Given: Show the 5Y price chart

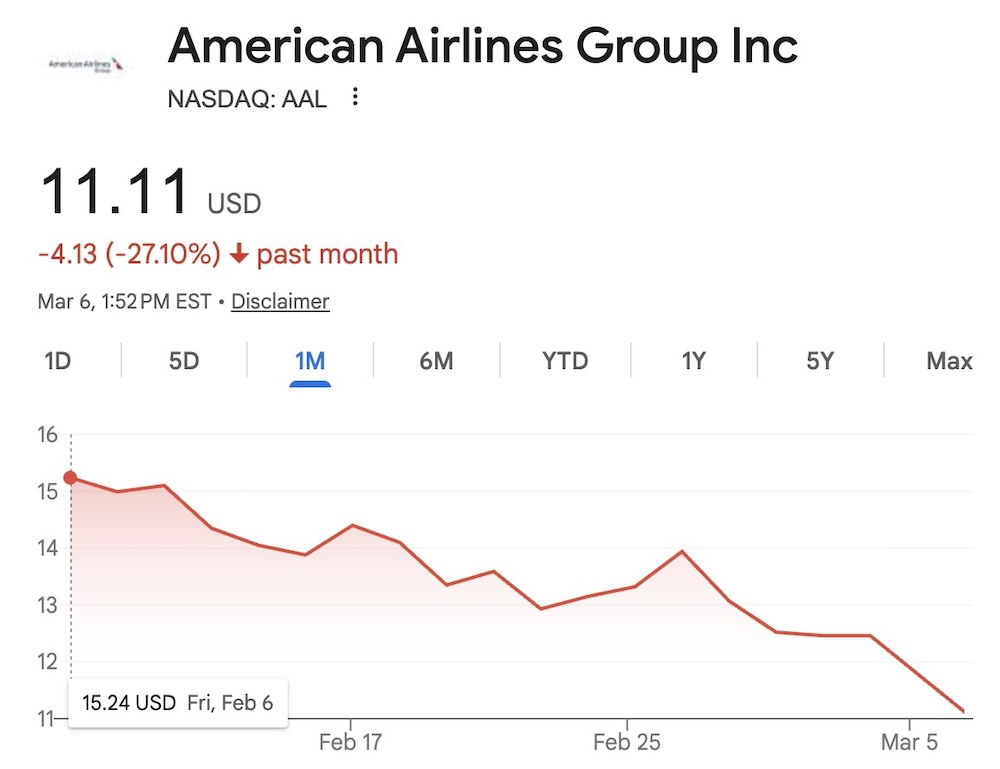Looking at the screenshot, I should (820, 361).
